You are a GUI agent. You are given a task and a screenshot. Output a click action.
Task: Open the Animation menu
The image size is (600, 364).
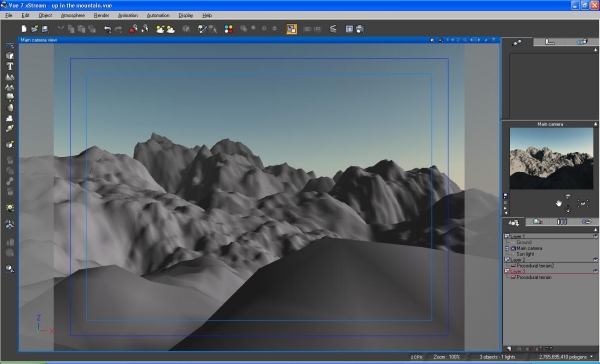pos(128,15)
